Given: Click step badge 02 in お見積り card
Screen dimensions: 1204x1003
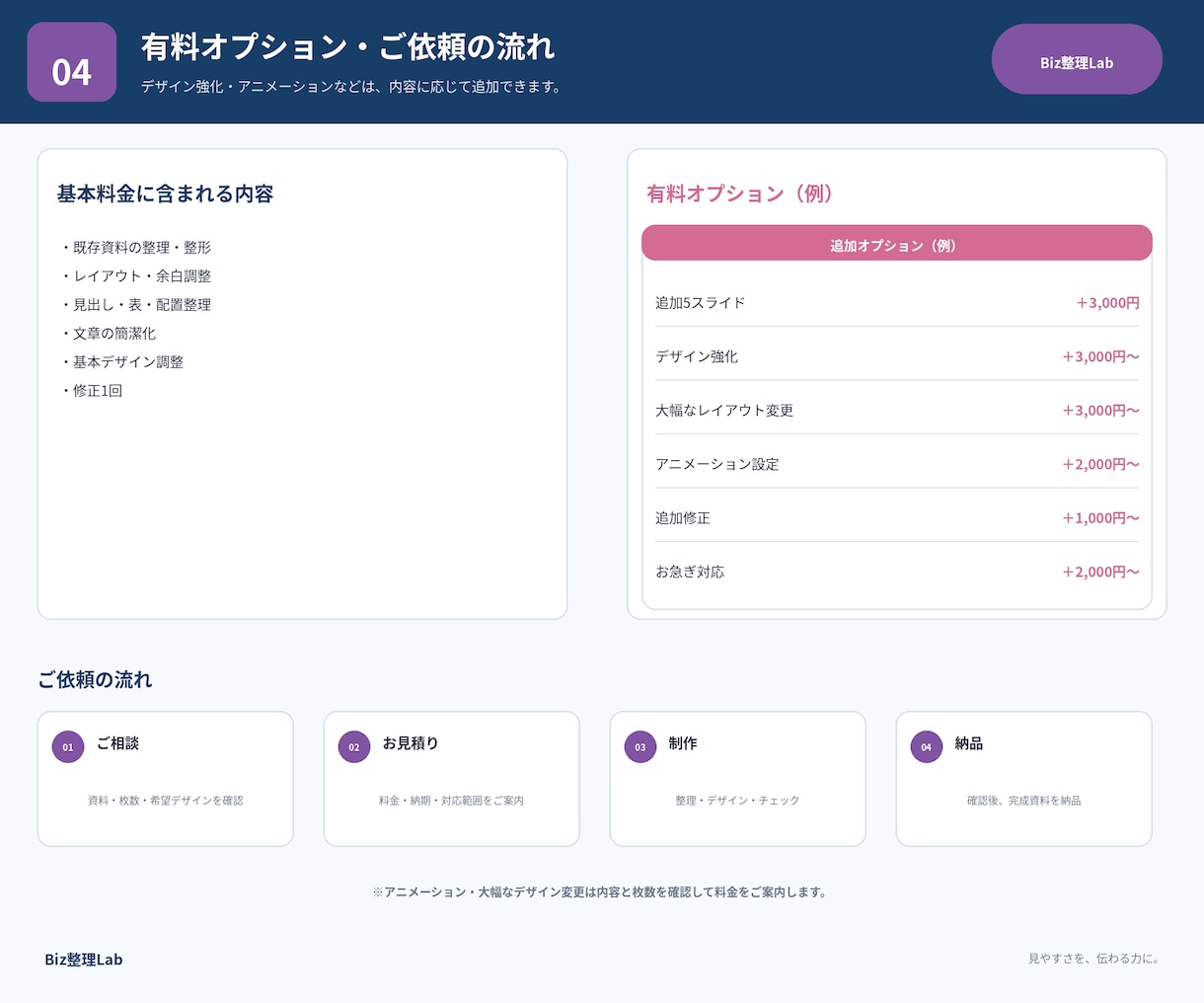Looking at the screenshot, I should tap(354, 747).
